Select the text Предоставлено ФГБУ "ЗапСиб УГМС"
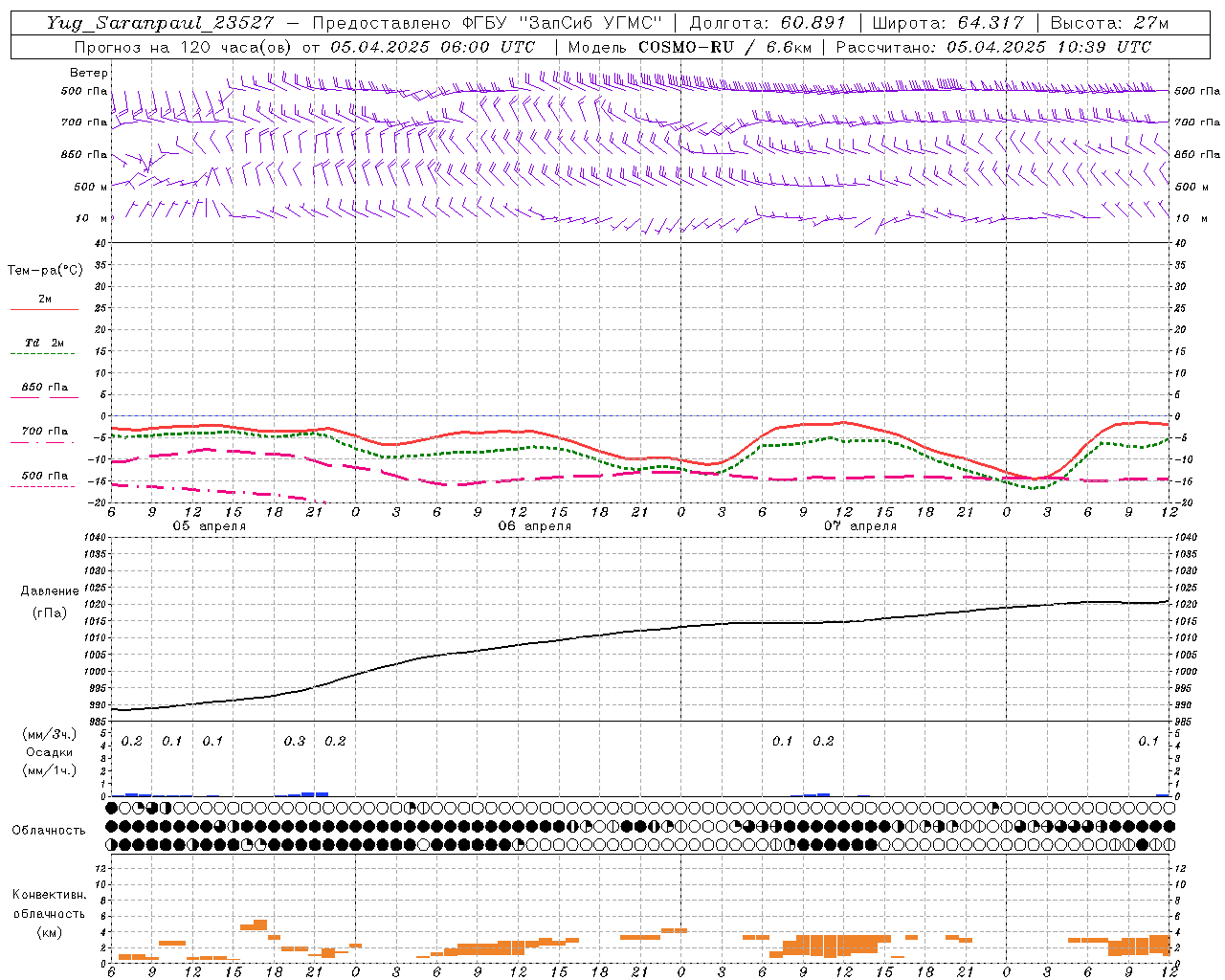Viewport: 1225px width, 980px height. [x=488, y=23]
